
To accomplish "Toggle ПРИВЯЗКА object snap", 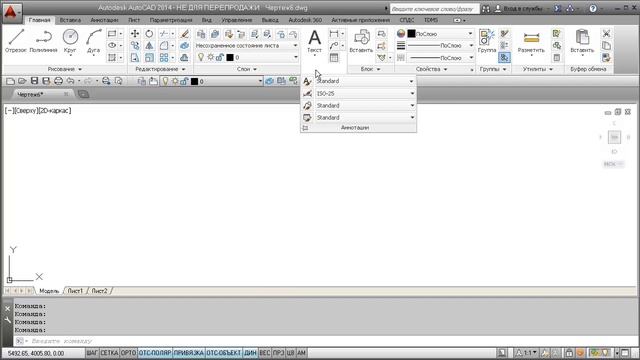I will [x=189, y=353].
